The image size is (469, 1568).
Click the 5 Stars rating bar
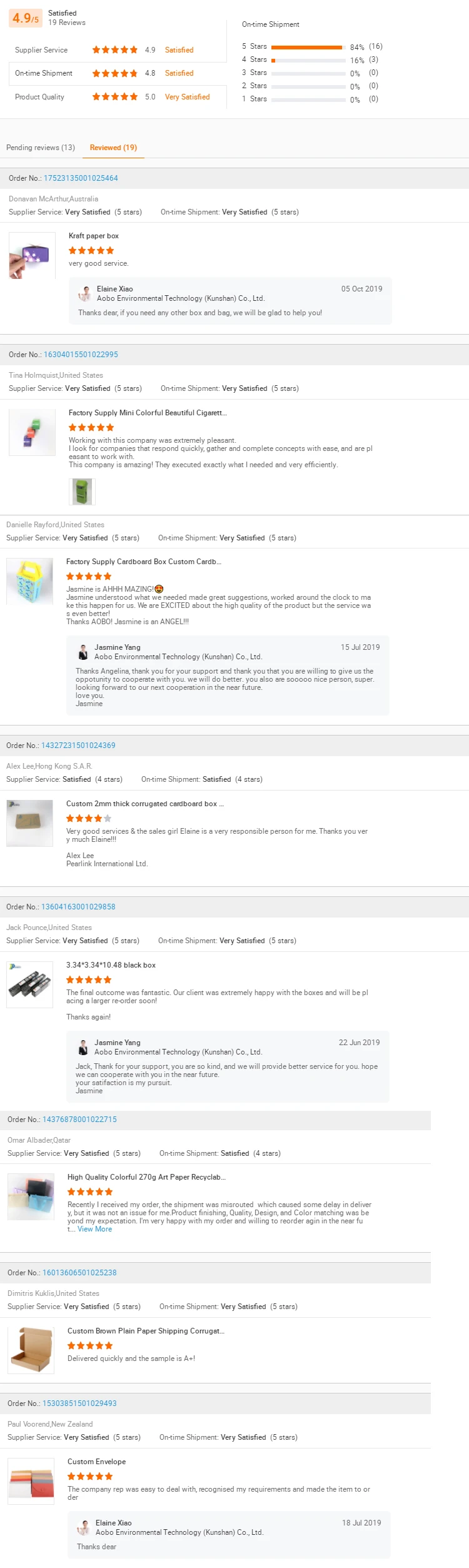pyautogui.click(x=308, y=48)
